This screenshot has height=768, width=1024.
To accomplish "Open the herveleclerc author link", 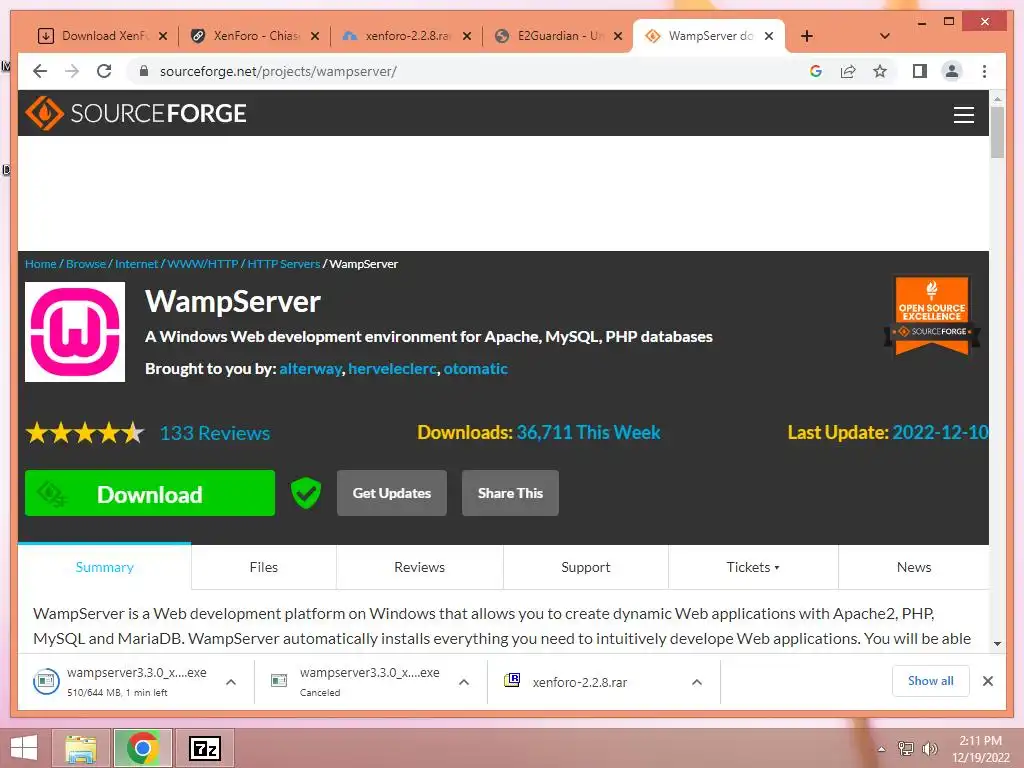I will (392, 369).
